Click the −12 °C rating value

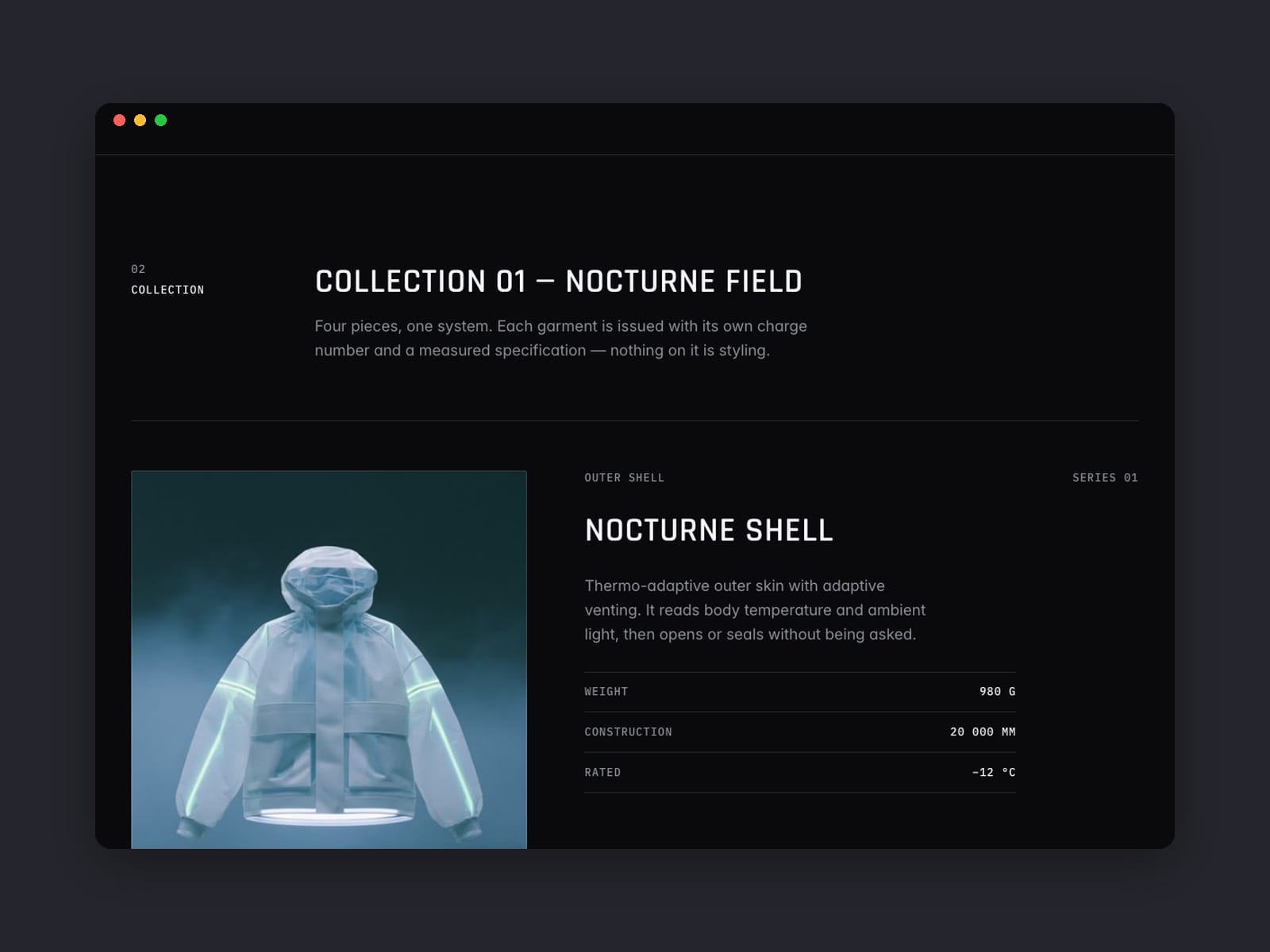994,773
